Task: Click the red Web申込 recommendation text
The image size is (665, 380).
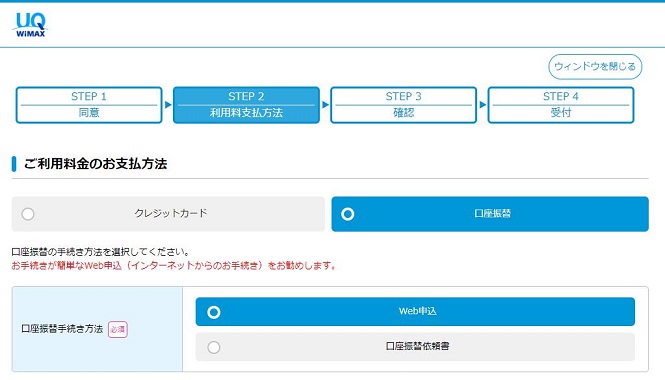Action: coord(174,266)
